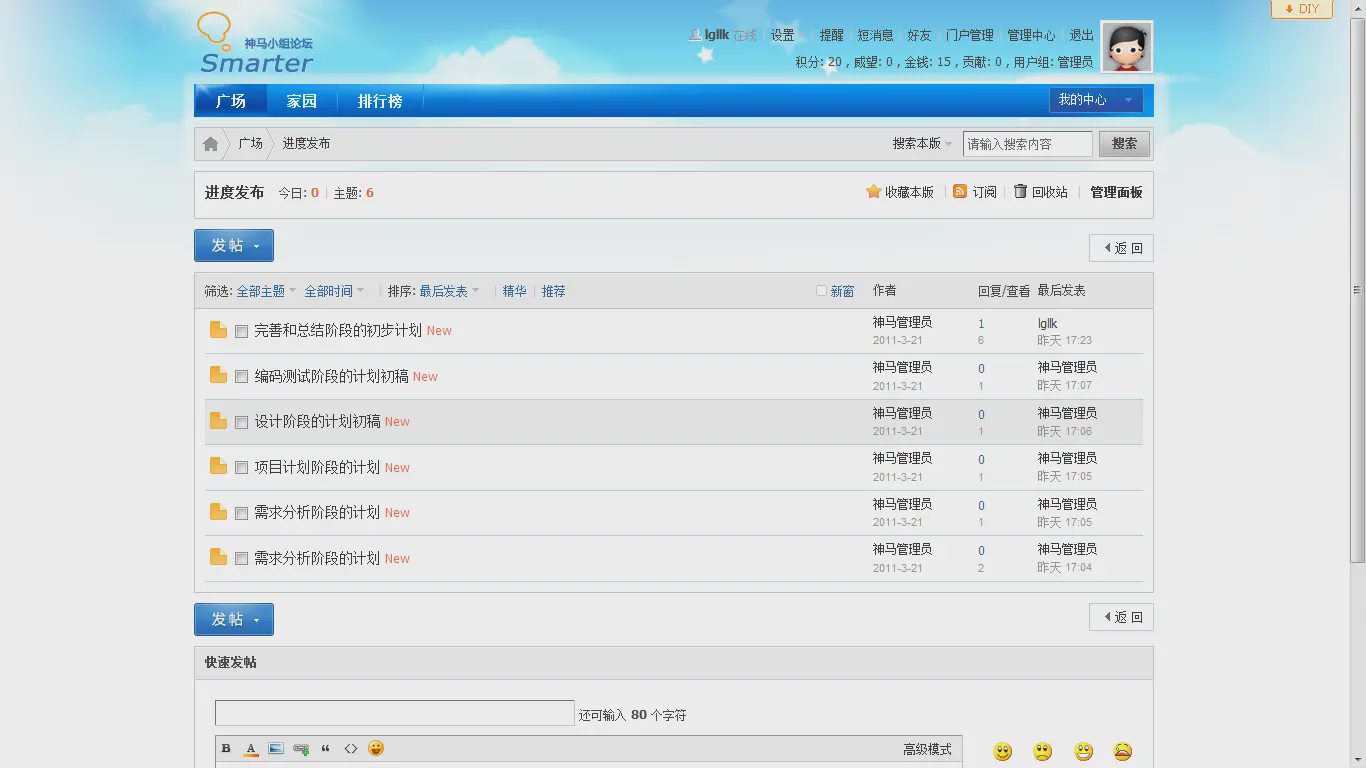Click the bold formatting icon
Viewport: 1366px width, 768px height.
tap(226, 749)
